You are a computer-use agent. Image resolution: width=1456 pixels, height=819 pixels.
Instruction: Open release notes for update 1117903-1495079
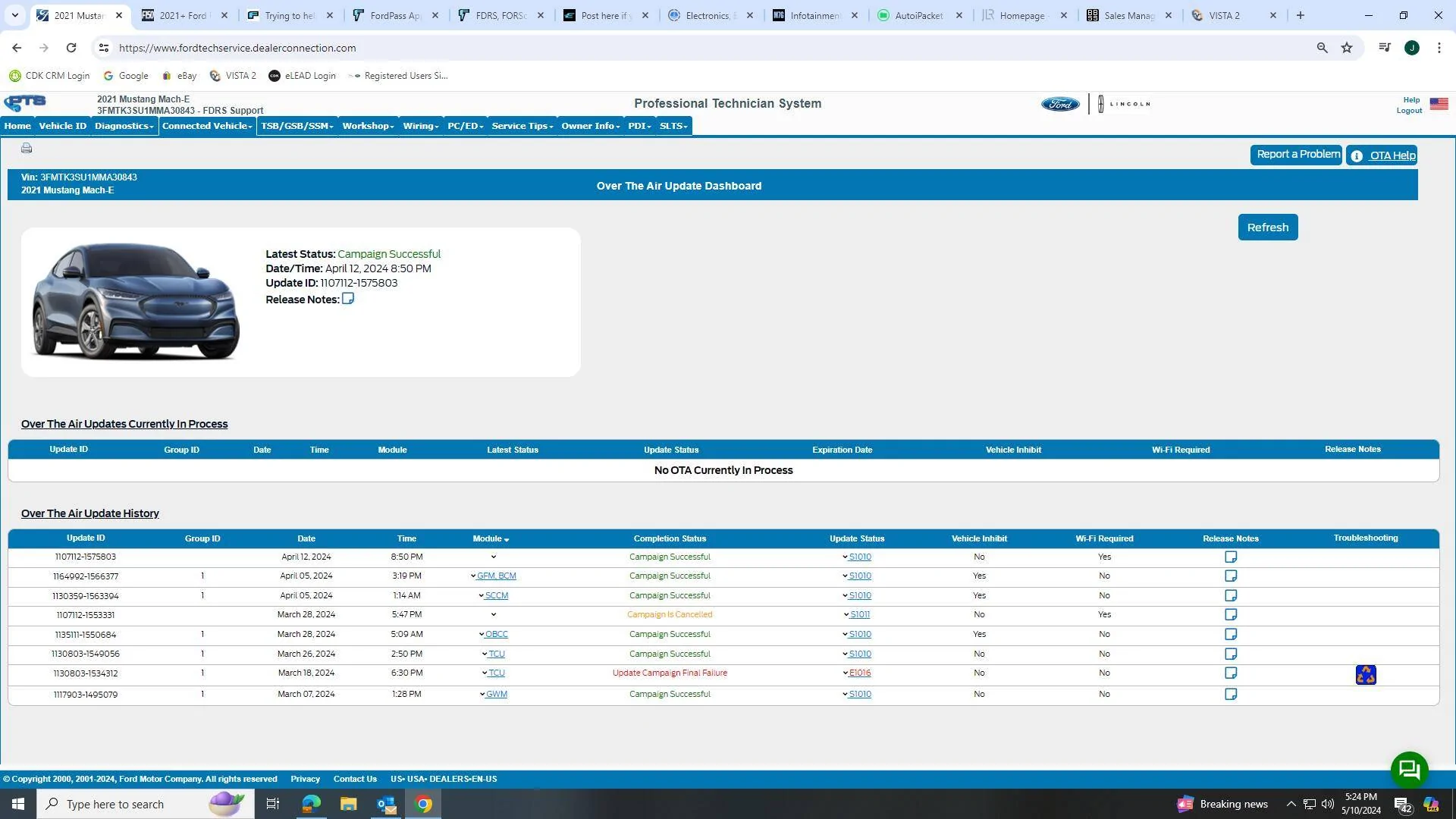click(x=1231, y=694)
